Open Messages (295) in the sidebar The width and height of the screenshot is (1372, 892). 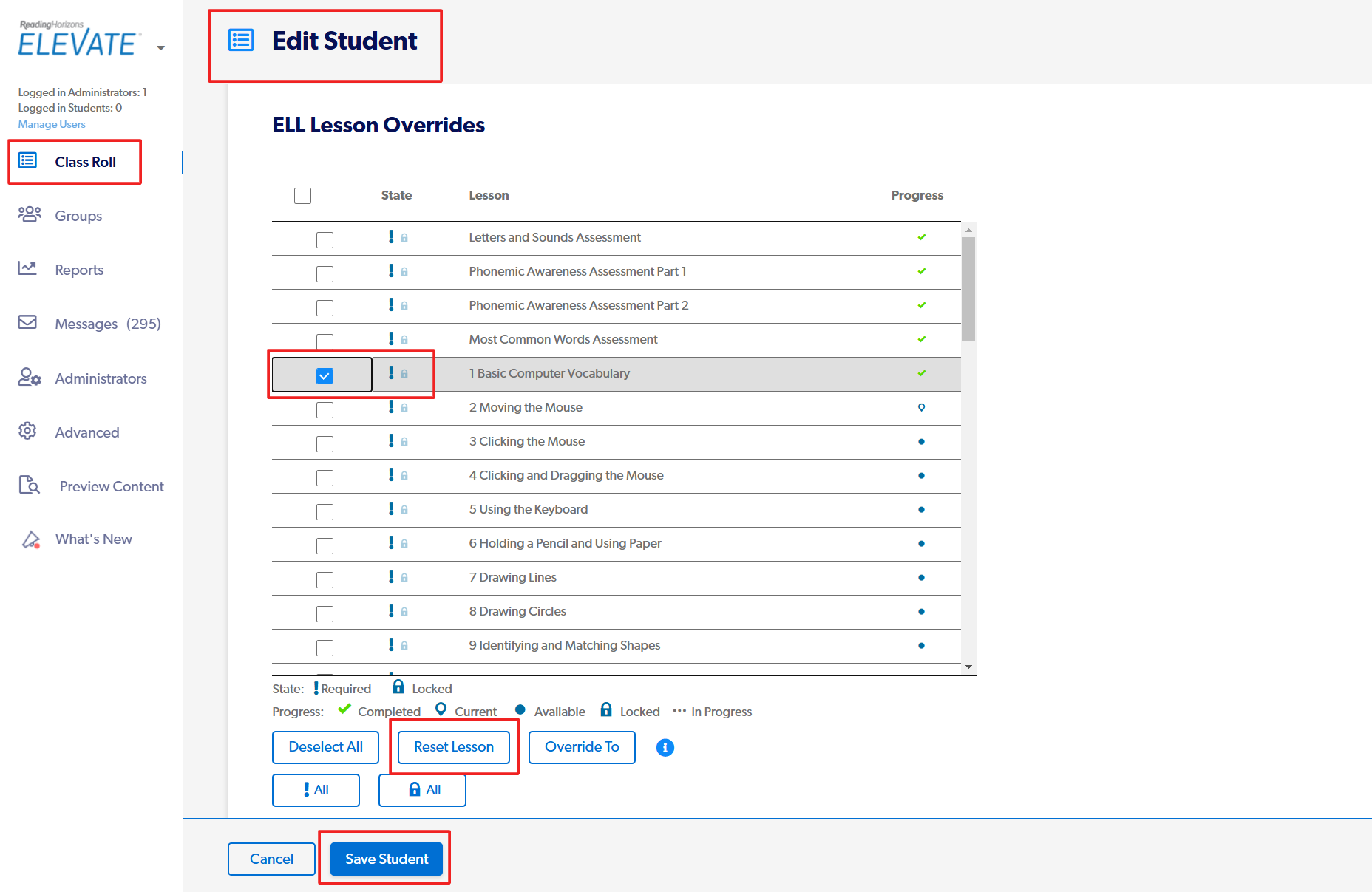click(108, 324)
